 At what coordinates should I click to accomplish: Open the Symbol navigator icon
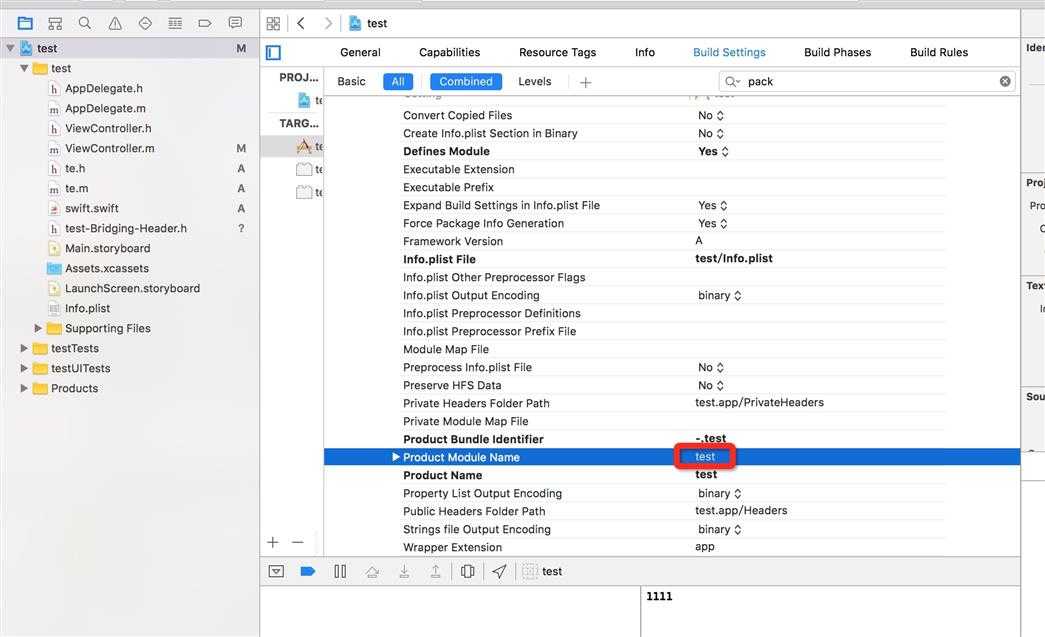[x=55, y=23]
